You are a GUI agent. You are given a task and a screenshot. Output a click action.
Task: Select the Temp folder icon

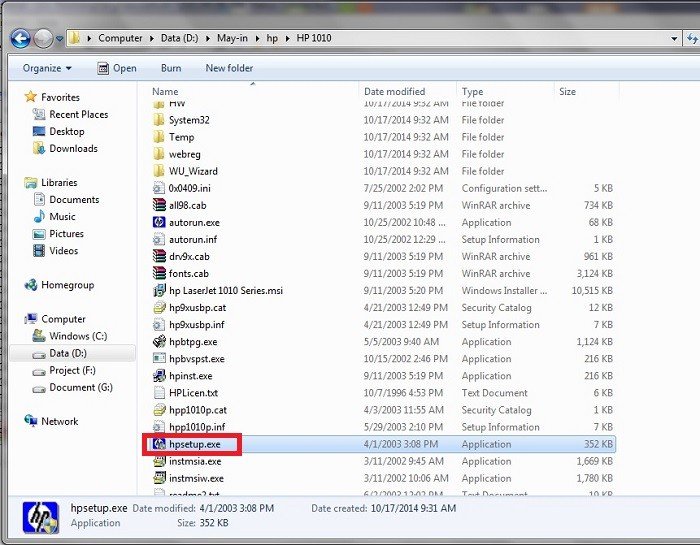pyautogui.click(x=159, y=137)
